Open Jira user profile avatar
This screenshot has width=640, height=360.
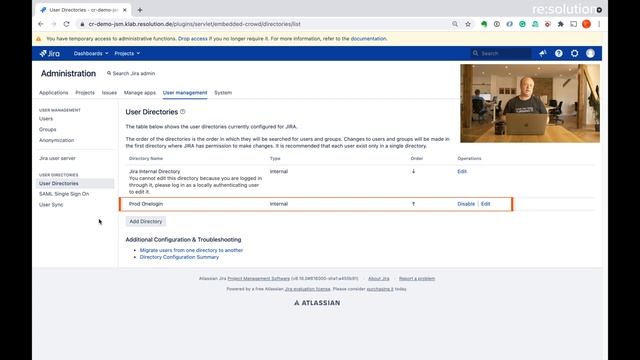coord(590,53)
